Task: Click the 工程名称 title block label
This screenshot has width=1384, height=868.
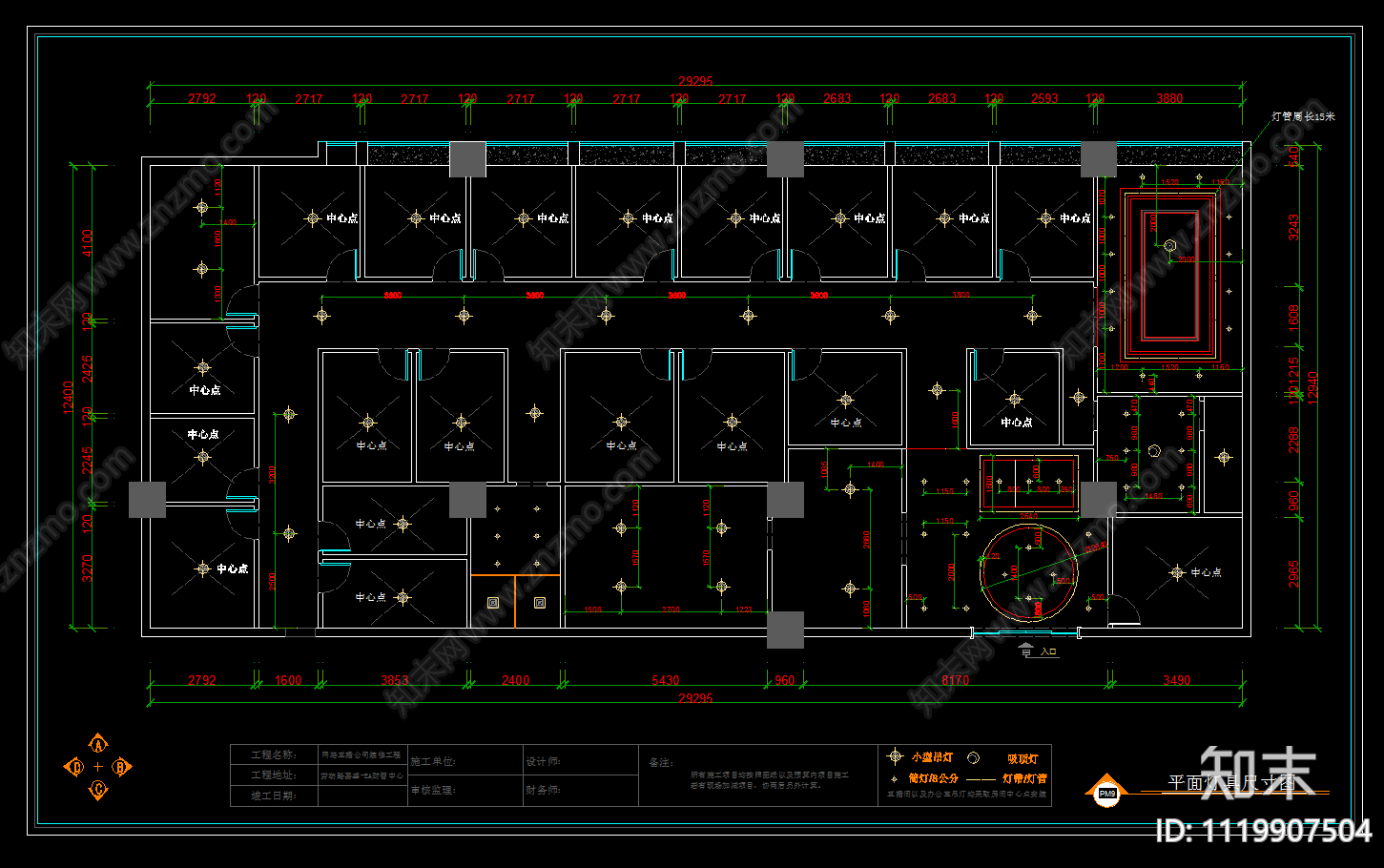Action: coord(273,754)
